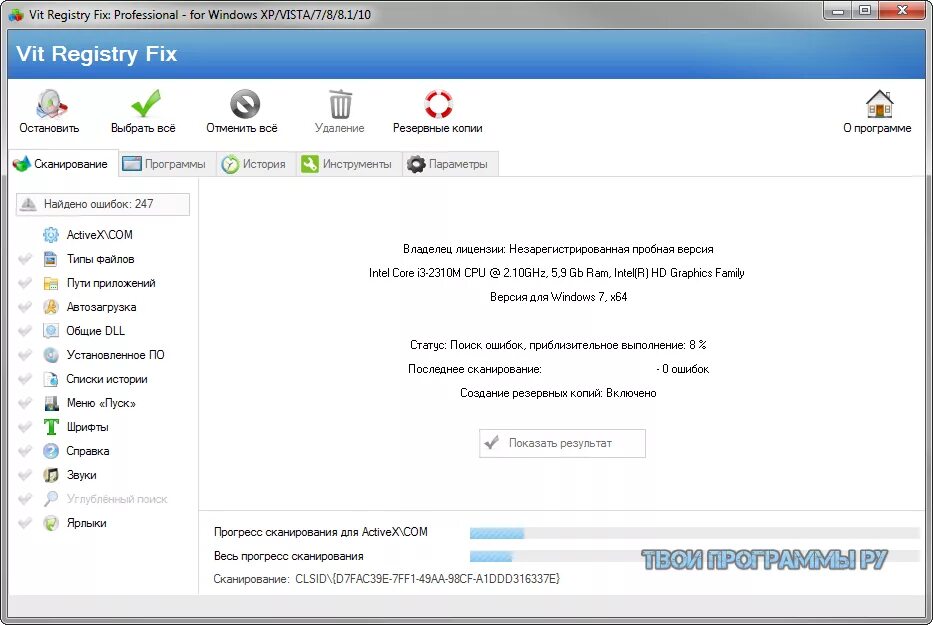Image resolution: width=933 pixels, height=625 pixels.
Task: Open О программе house icon
Action: pos(879,104)
